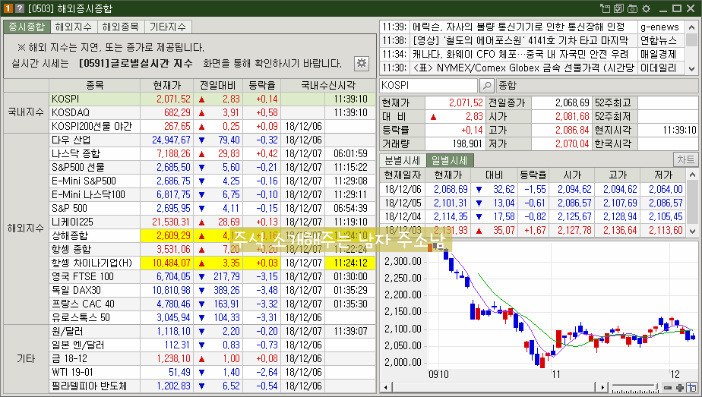This screenshot has height=397, width=702.
Task: Switch to the 해외지수 tab
Action: pyautogui.click(x=74, y=27)
